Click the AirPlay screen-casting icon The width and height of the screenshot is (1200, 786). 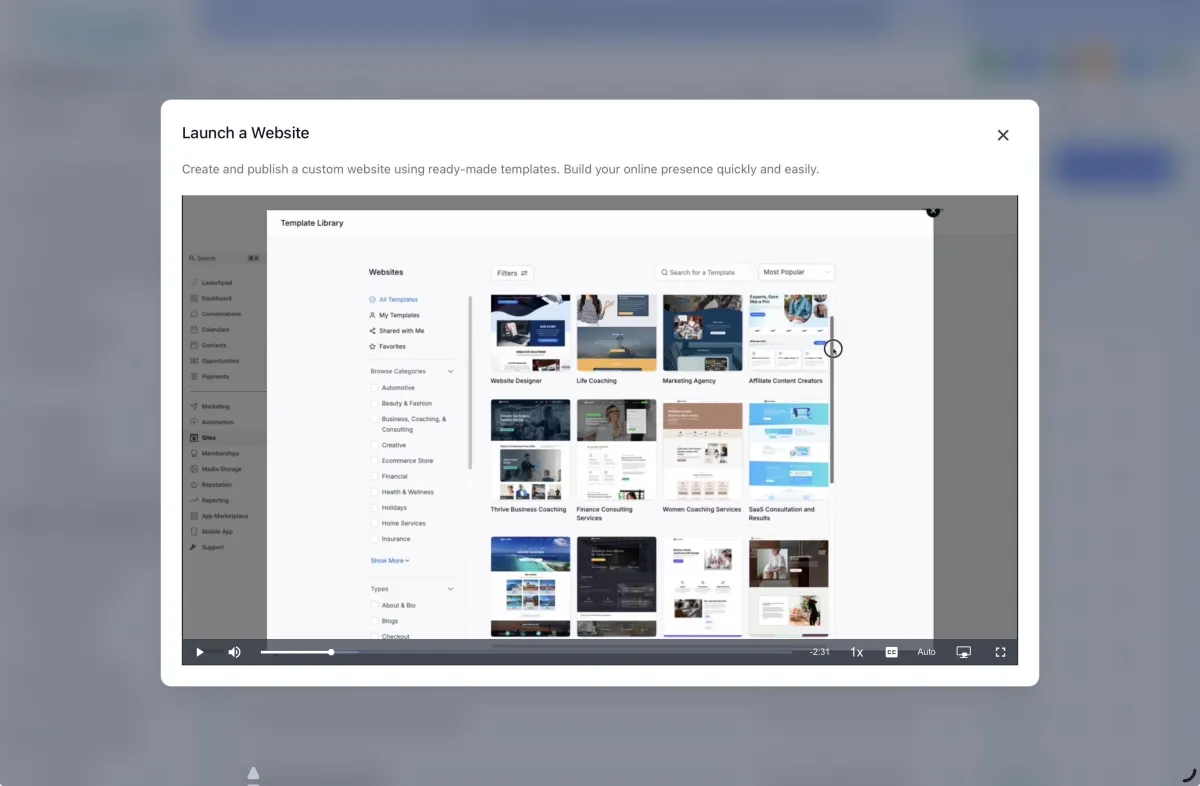pos(964,652)
